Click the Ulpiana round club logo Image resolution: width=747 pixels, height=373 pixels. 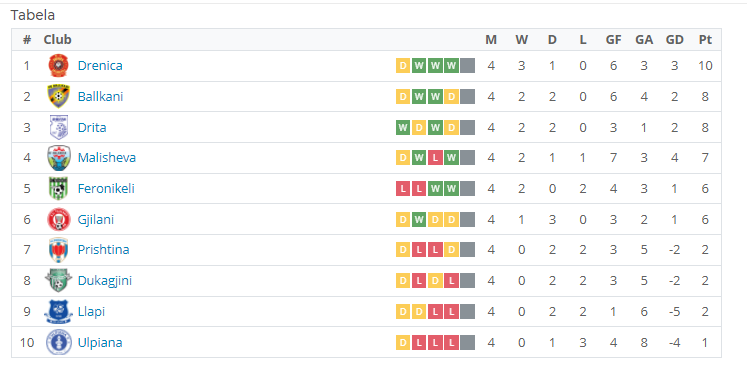(x=59, y=343)
